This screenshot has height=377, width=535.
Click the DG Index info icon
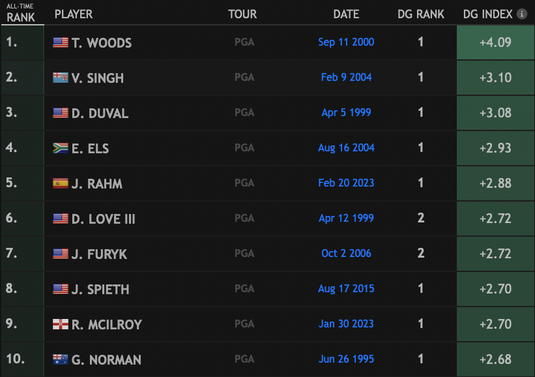522,14
